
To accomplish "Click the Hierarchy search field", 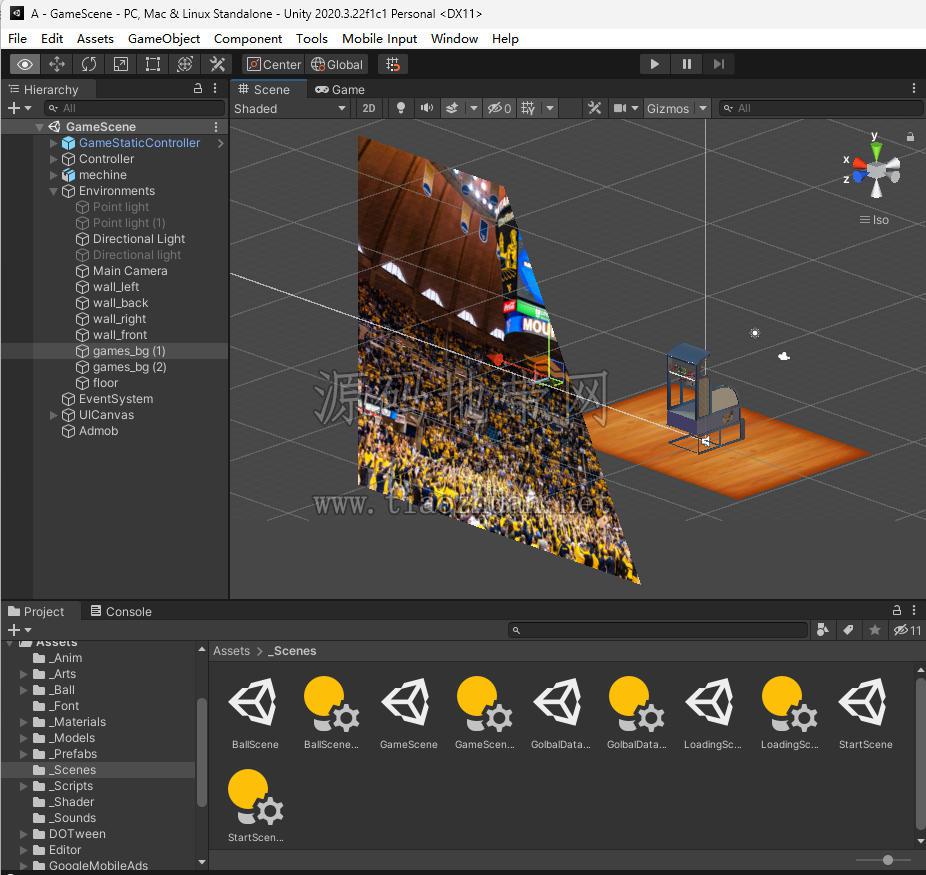I will (135, 108).
